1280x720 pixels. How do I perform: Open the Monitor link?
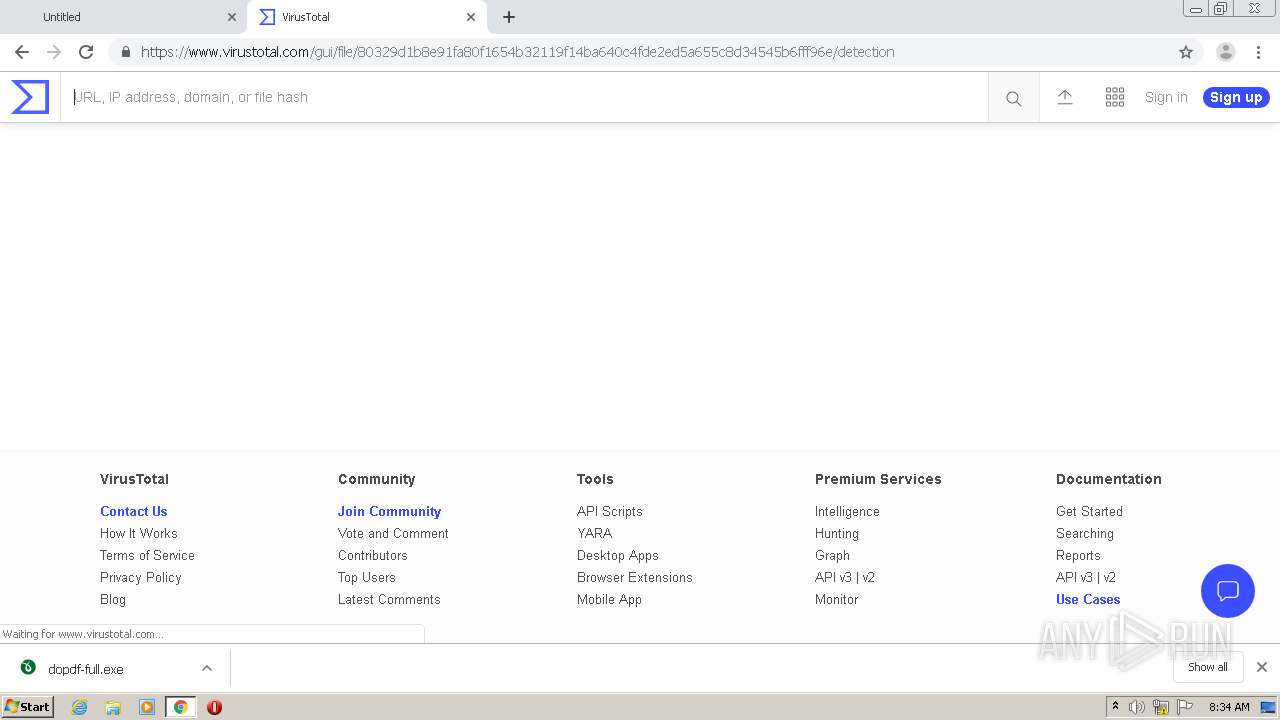[837, 599]
